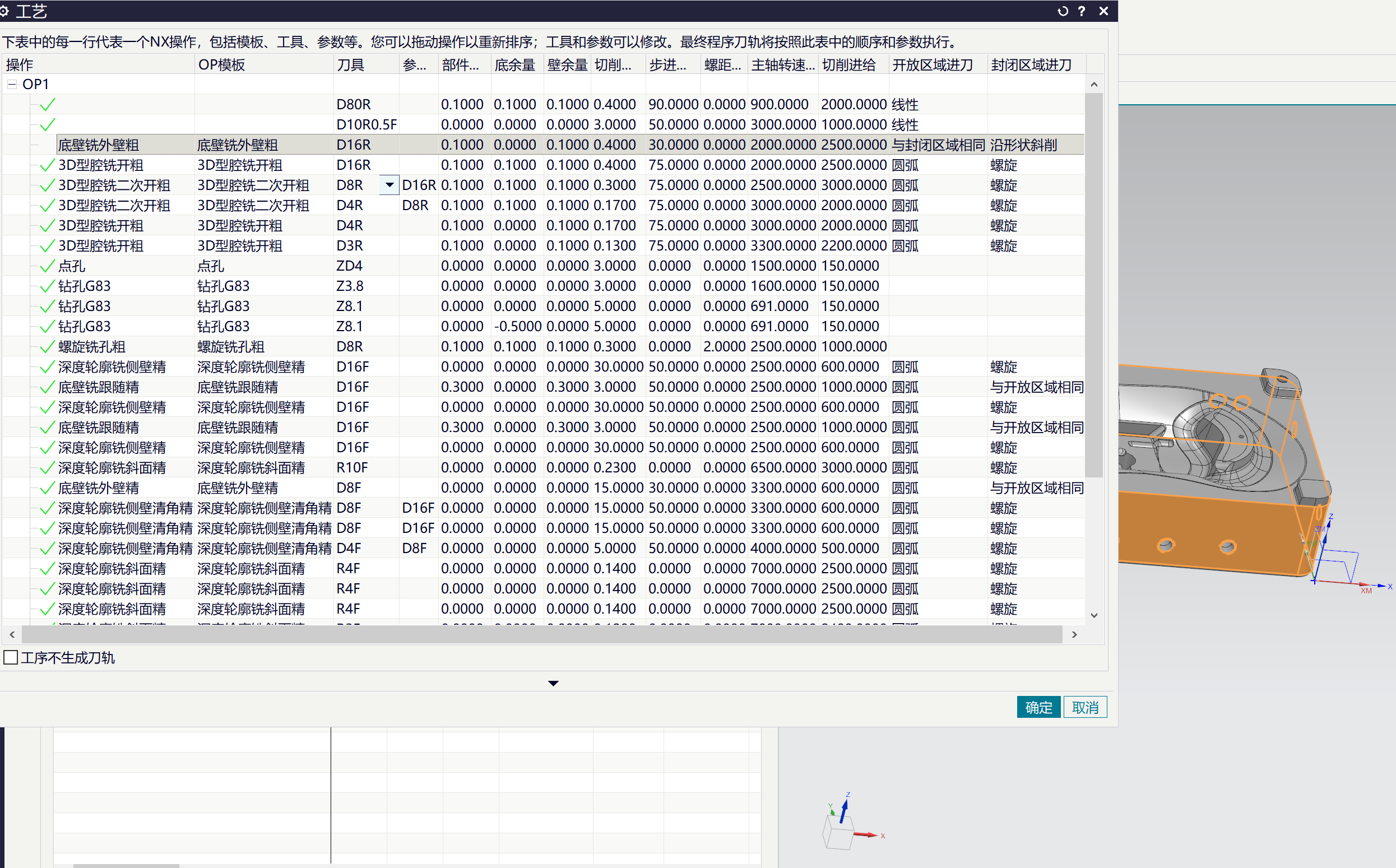The width and height of the screenshot is (1396, 868).
Task: Click the 底余量 column header
Action: [517, 65]
